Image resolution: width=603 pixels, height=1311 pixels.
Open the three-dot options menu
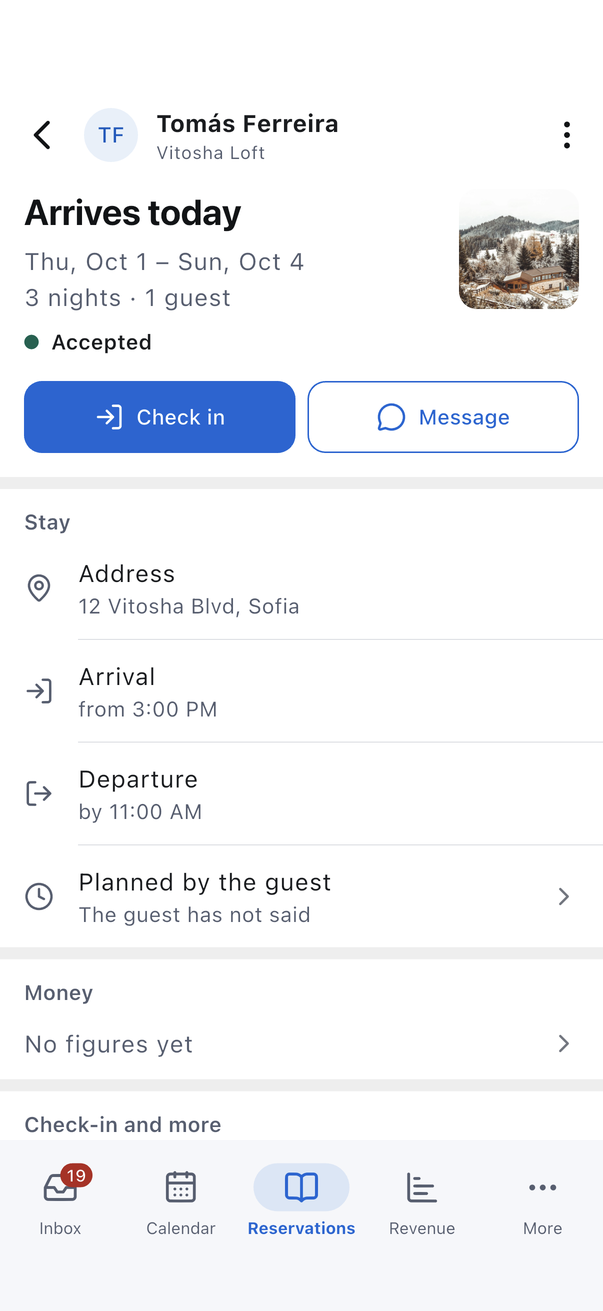[x=567, y=135]
